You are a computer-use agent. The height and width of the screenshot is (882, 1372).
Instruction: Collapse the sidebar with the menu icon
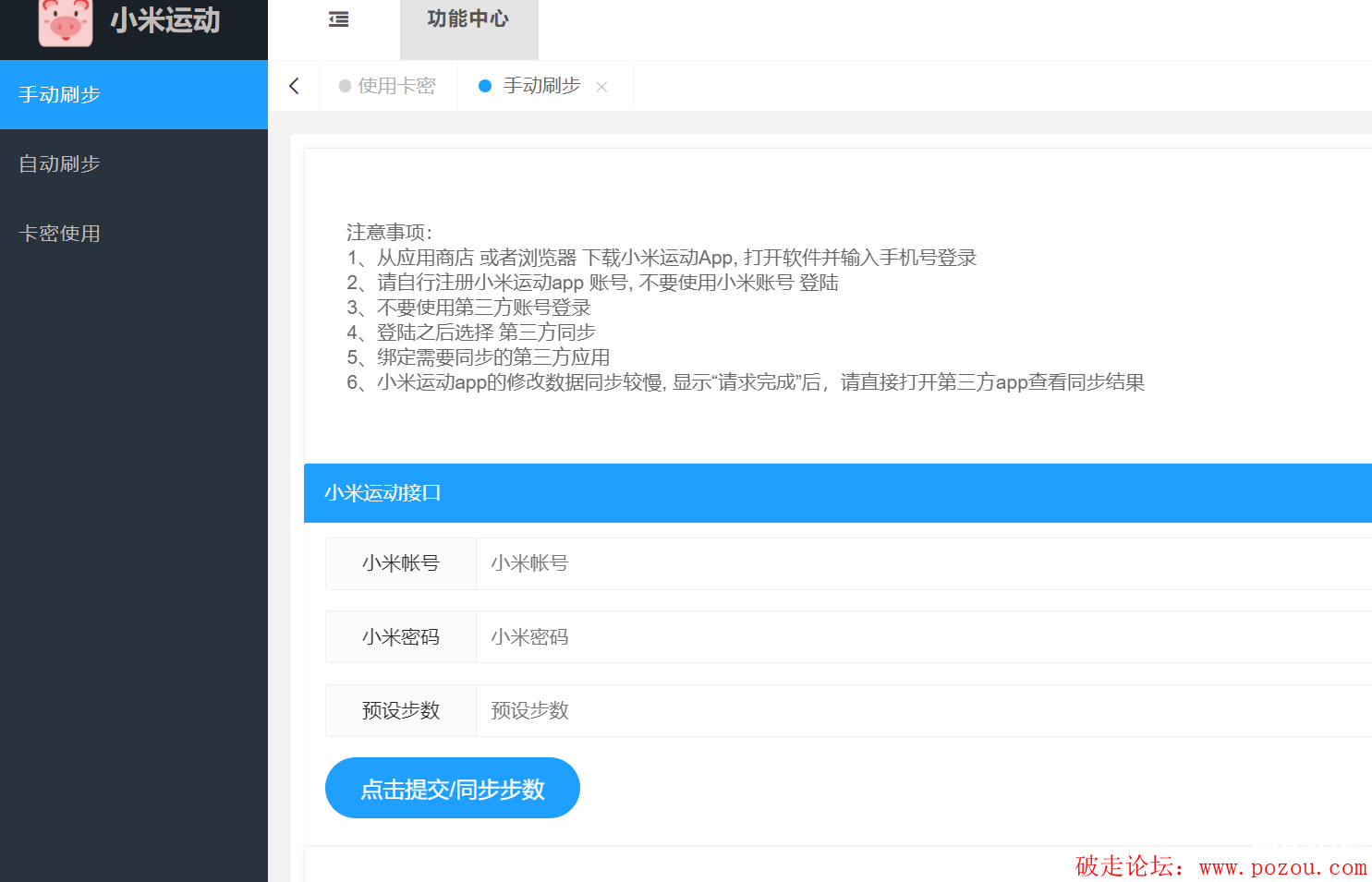(x=339, y=19)
